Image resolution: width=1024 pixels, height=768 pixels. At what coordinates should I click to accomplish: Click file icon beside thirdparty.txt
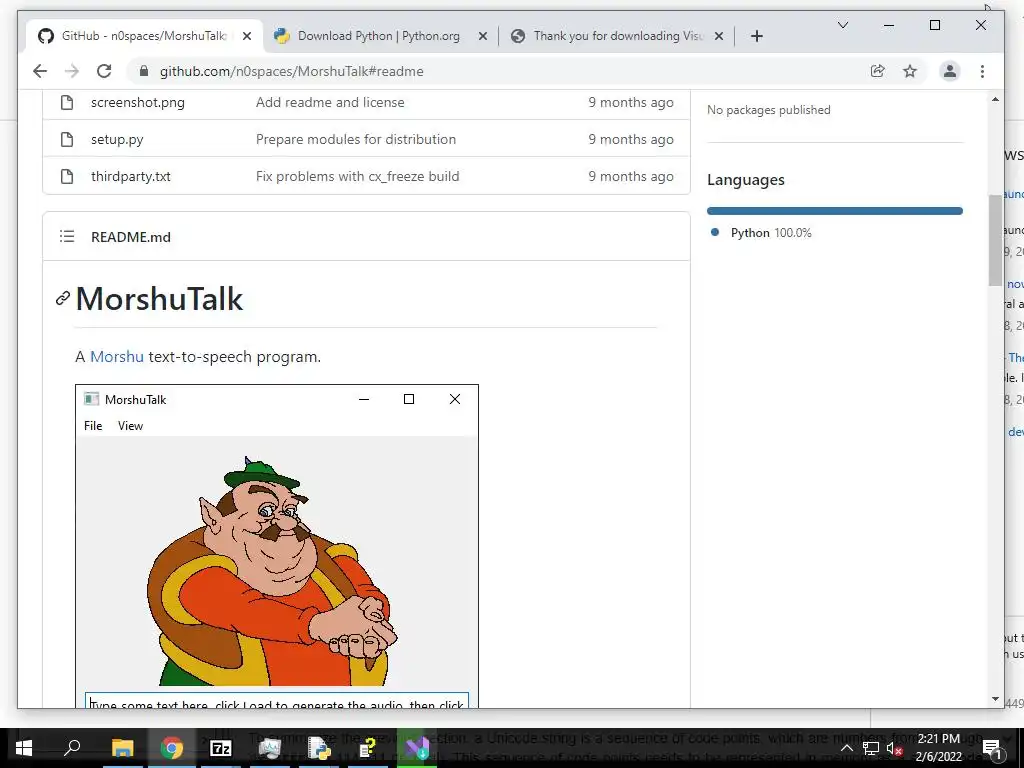67,176
